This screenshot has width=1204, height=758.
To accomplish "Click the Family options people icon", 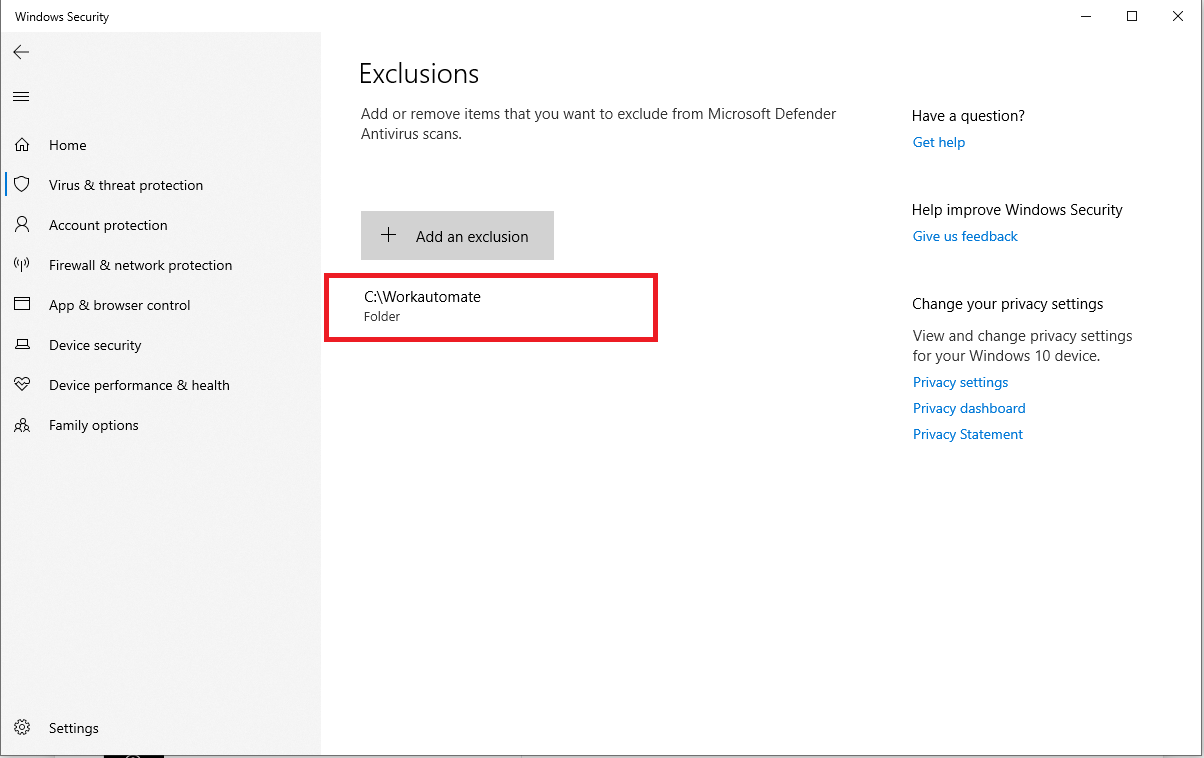I will point(22,425).
